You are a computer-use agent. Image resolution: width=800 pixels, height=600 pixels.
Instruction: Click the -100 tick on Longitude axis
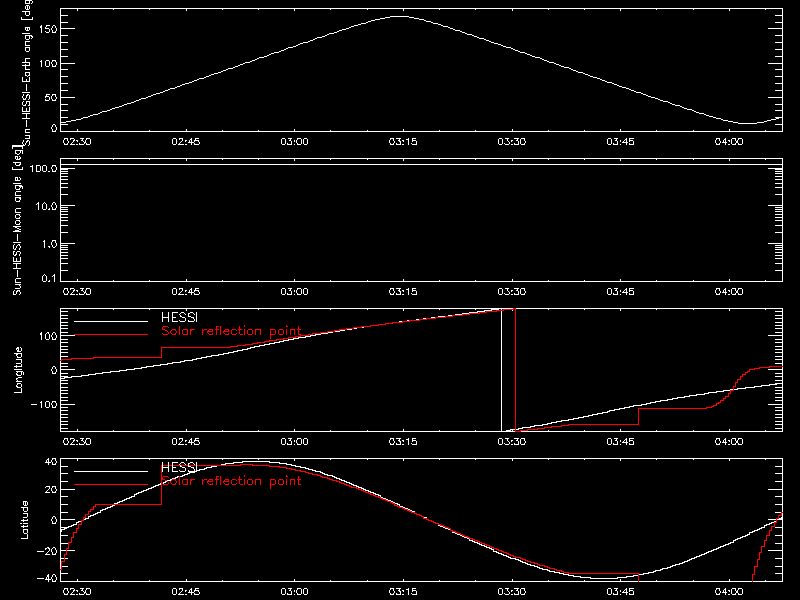point(44,404)
